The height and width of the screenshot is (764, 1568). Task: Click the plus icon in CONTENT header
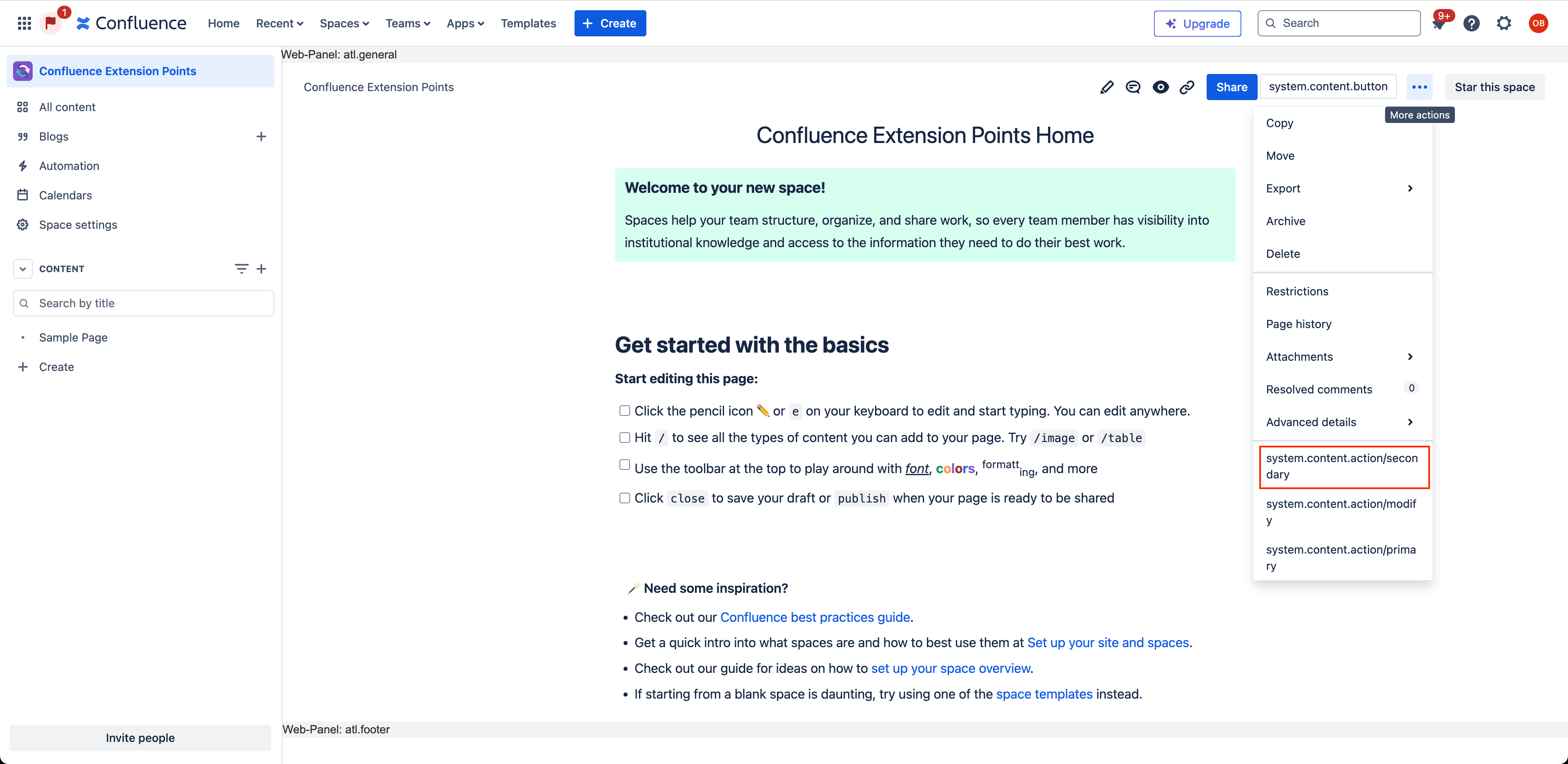[x=261, y=269]
